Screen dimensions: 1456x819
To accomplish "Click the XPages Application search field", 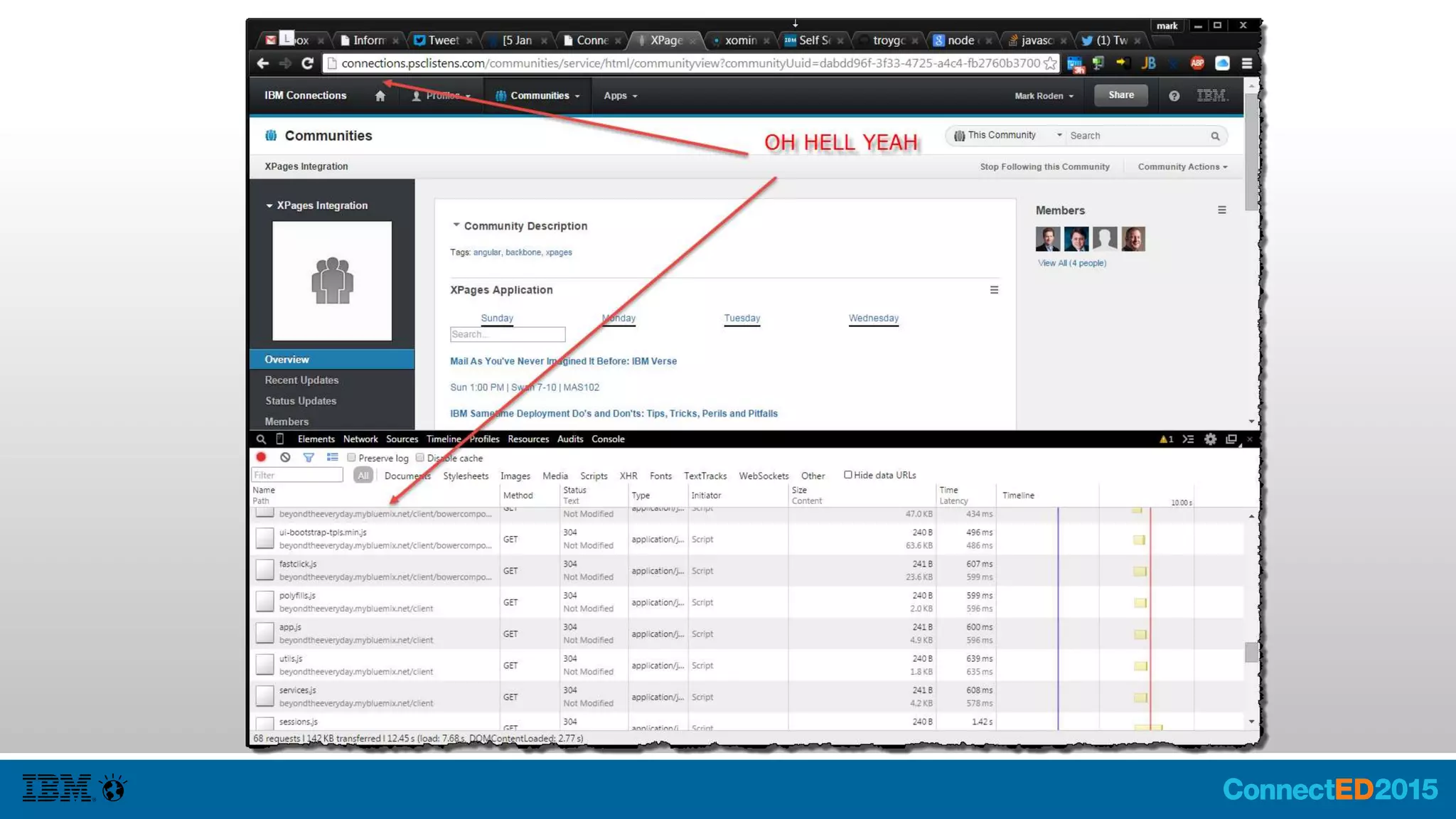I will coord(507,334).
